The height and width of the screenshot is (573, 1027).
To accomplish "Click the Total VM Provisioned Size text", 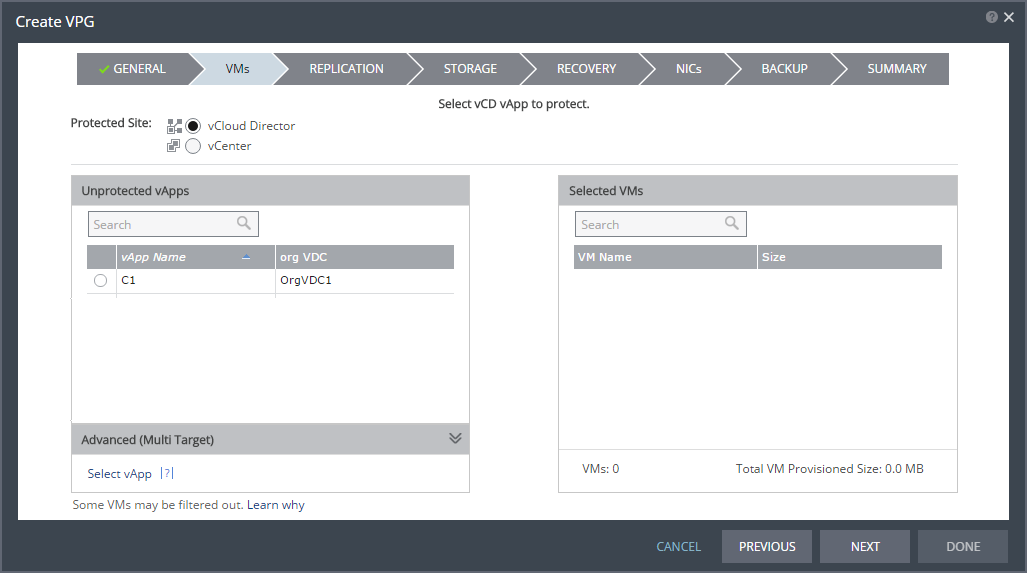I will click(x=829, y=469).
